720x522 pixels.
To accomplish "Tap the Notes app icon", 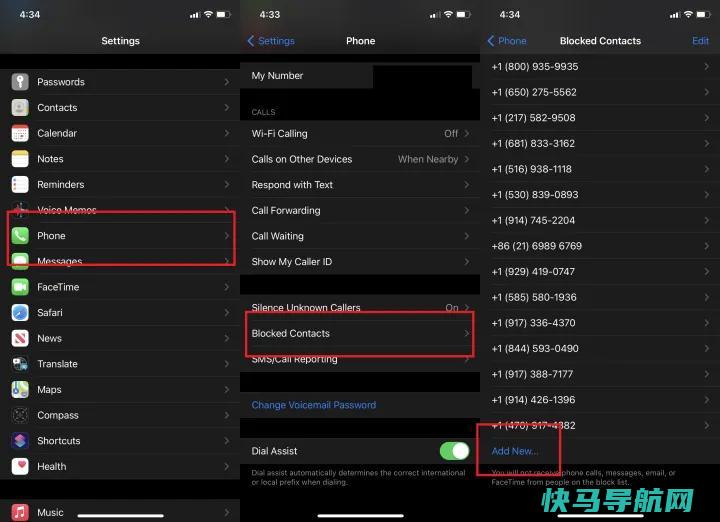I will click(20, 159).
